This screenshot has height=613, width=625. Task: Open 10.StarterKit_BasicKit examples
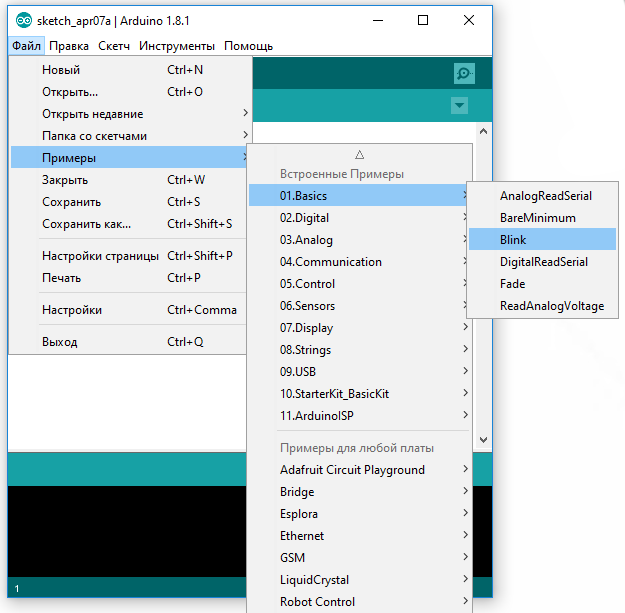[359, 393]
